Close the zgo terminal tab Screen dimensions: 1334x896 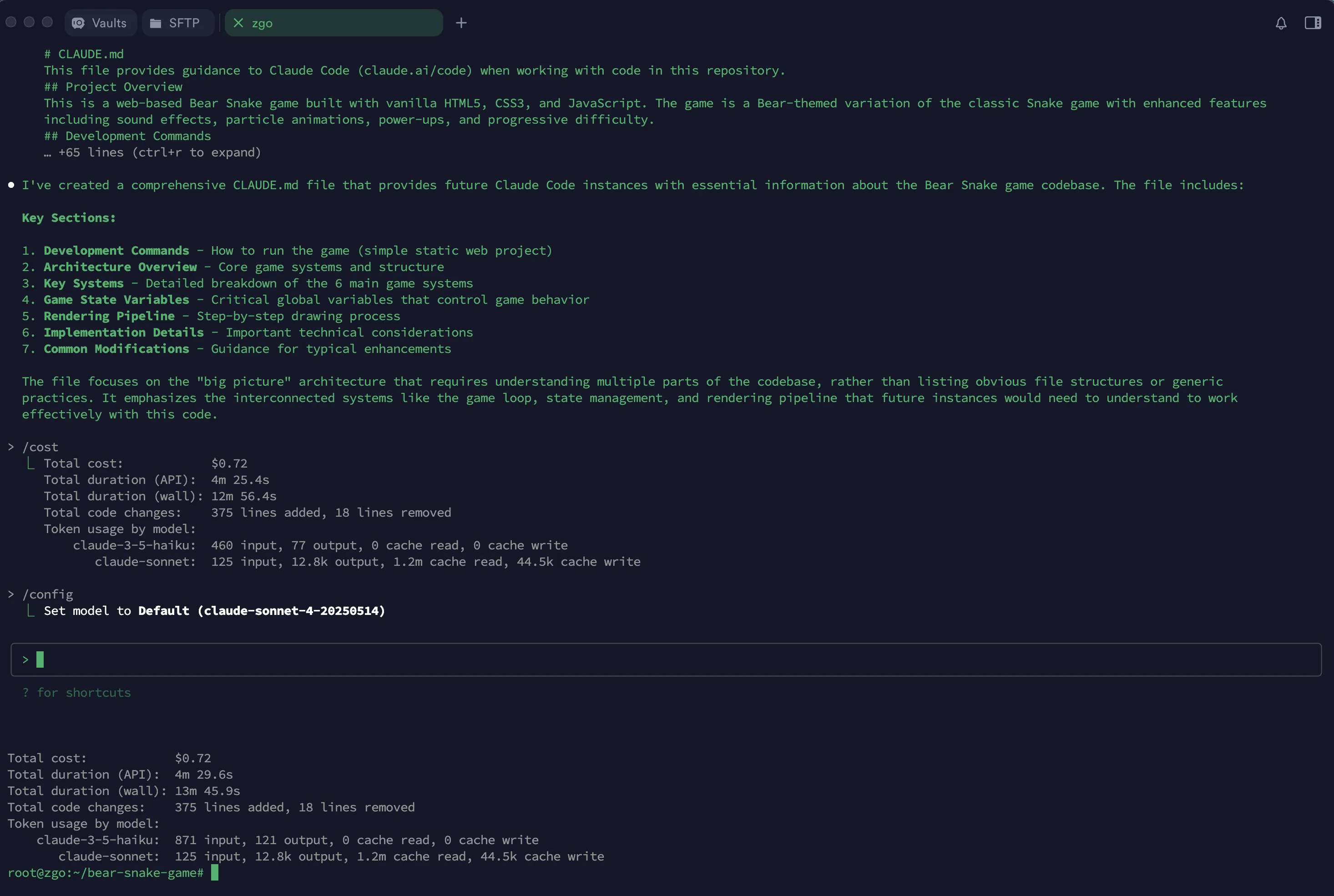click(238, 23)
